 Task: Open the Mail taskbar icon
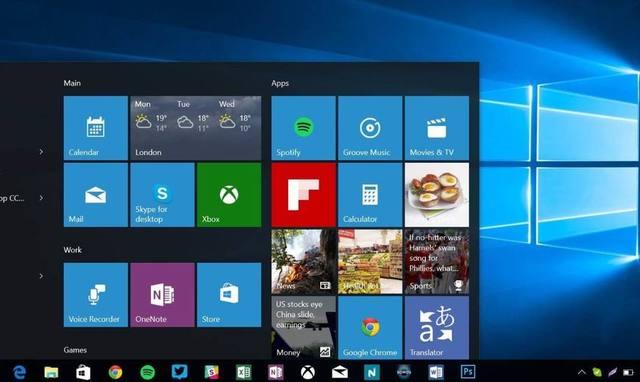pyautogui.click(x=340, y=372)
